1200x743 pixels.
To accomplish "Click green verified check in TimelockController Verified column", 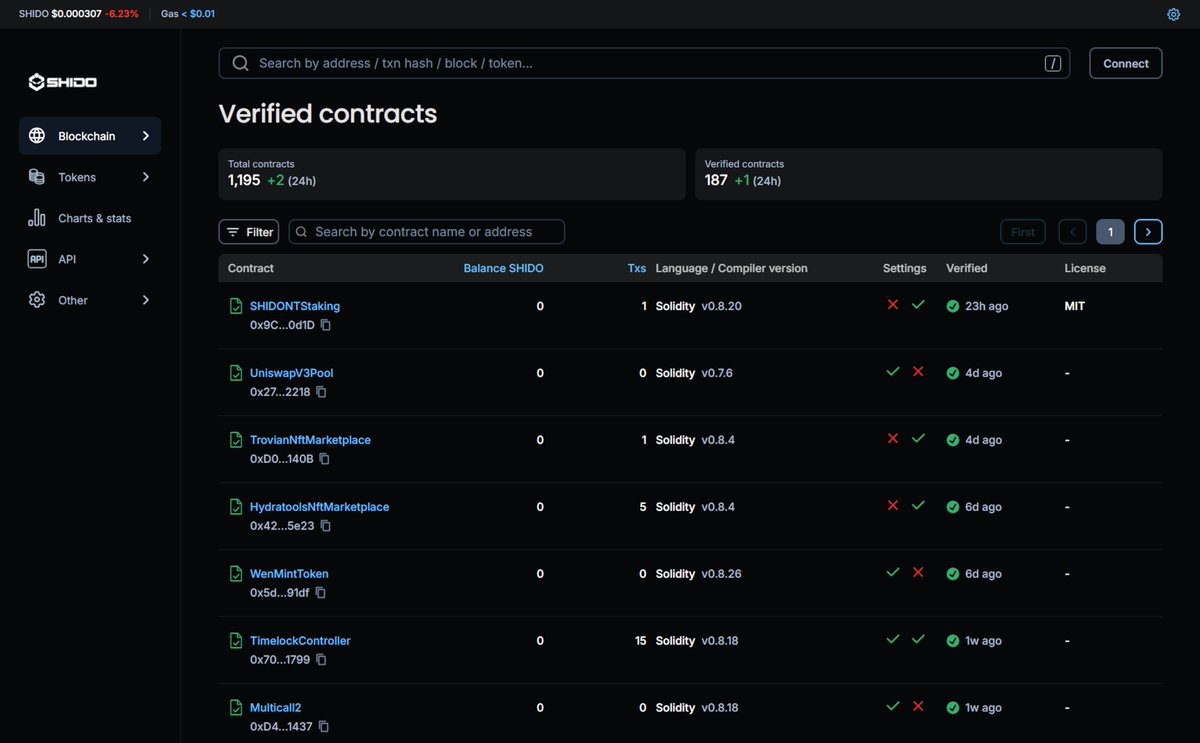I will point(953,641).
